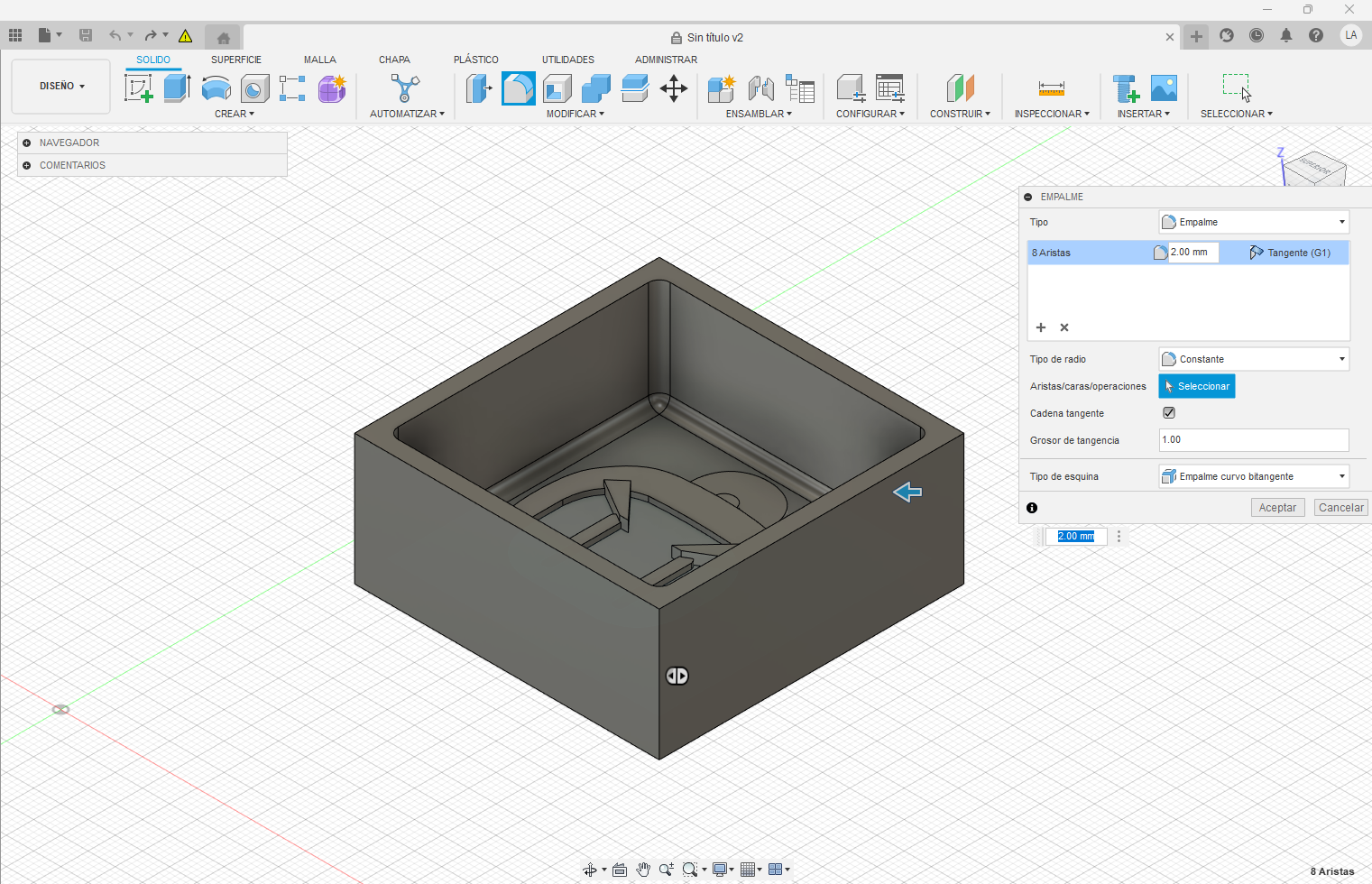Remove the selected fillet set
The width and height of the screenshot is (1372, 884).
1064,327
